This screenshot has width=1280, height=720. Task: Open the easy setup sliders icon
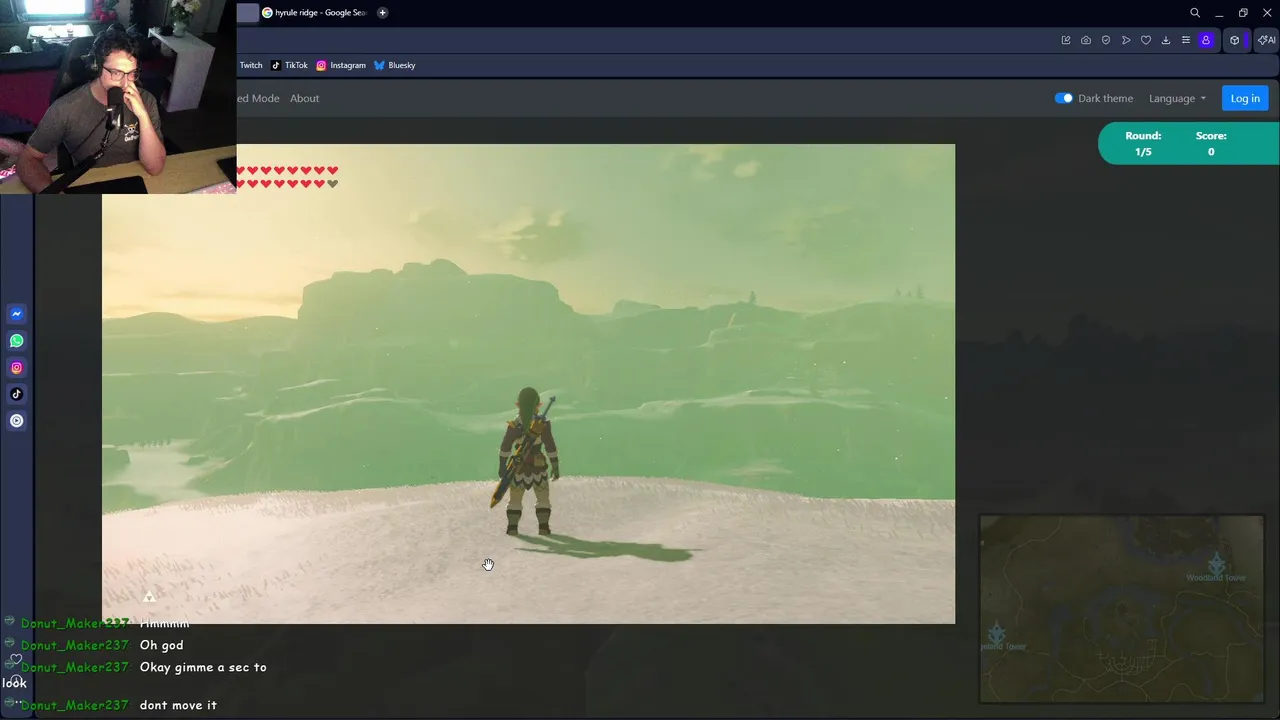click(1186, 40)
